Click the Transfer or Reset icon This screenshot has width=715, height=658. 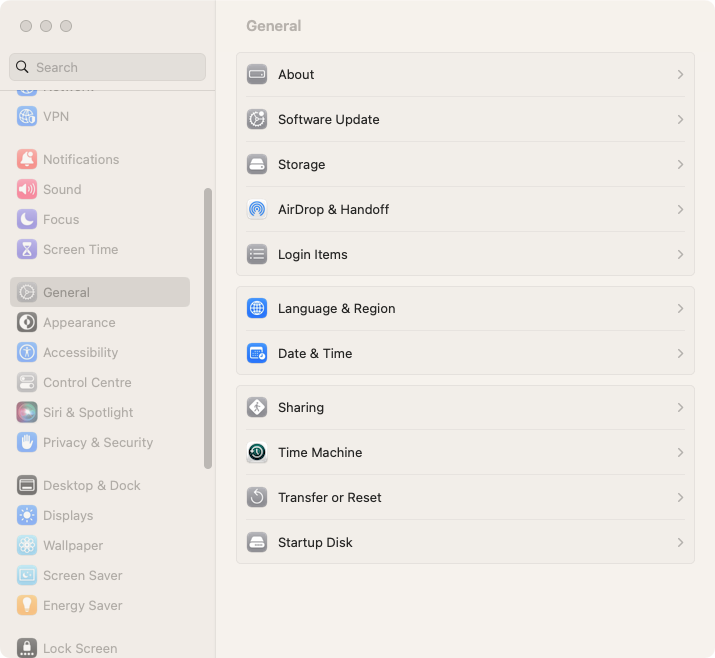pos(257,497)
